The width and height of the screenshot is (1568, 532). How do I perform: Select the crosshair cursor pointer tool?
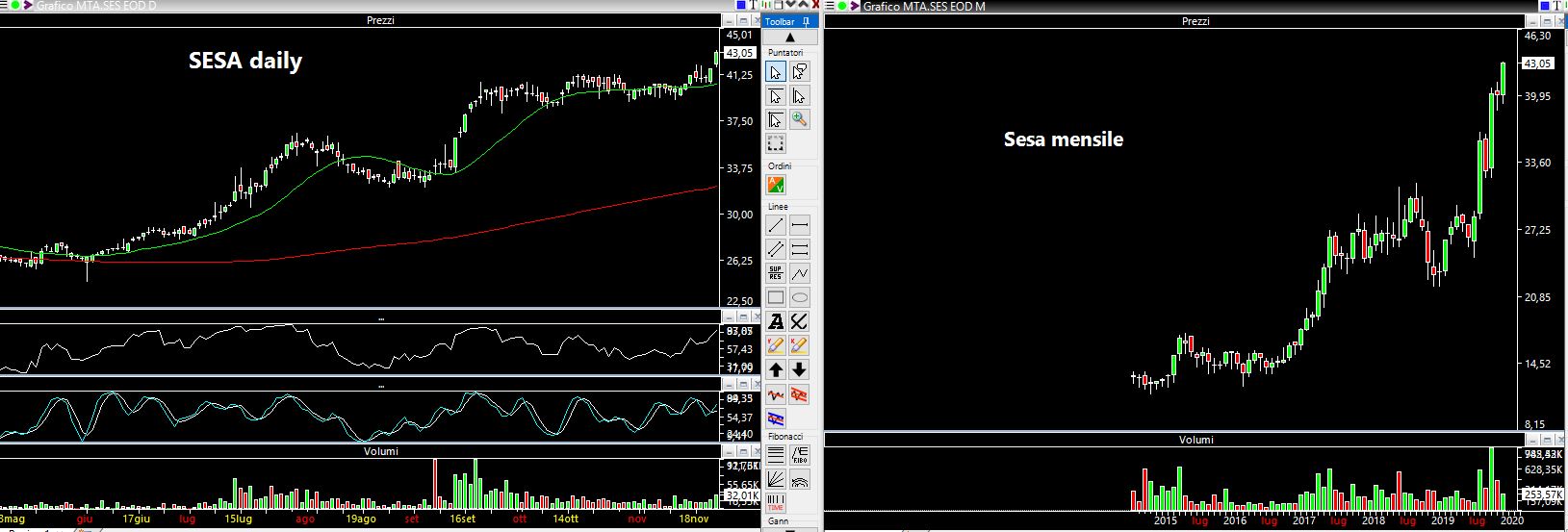(x=776, y=119)
